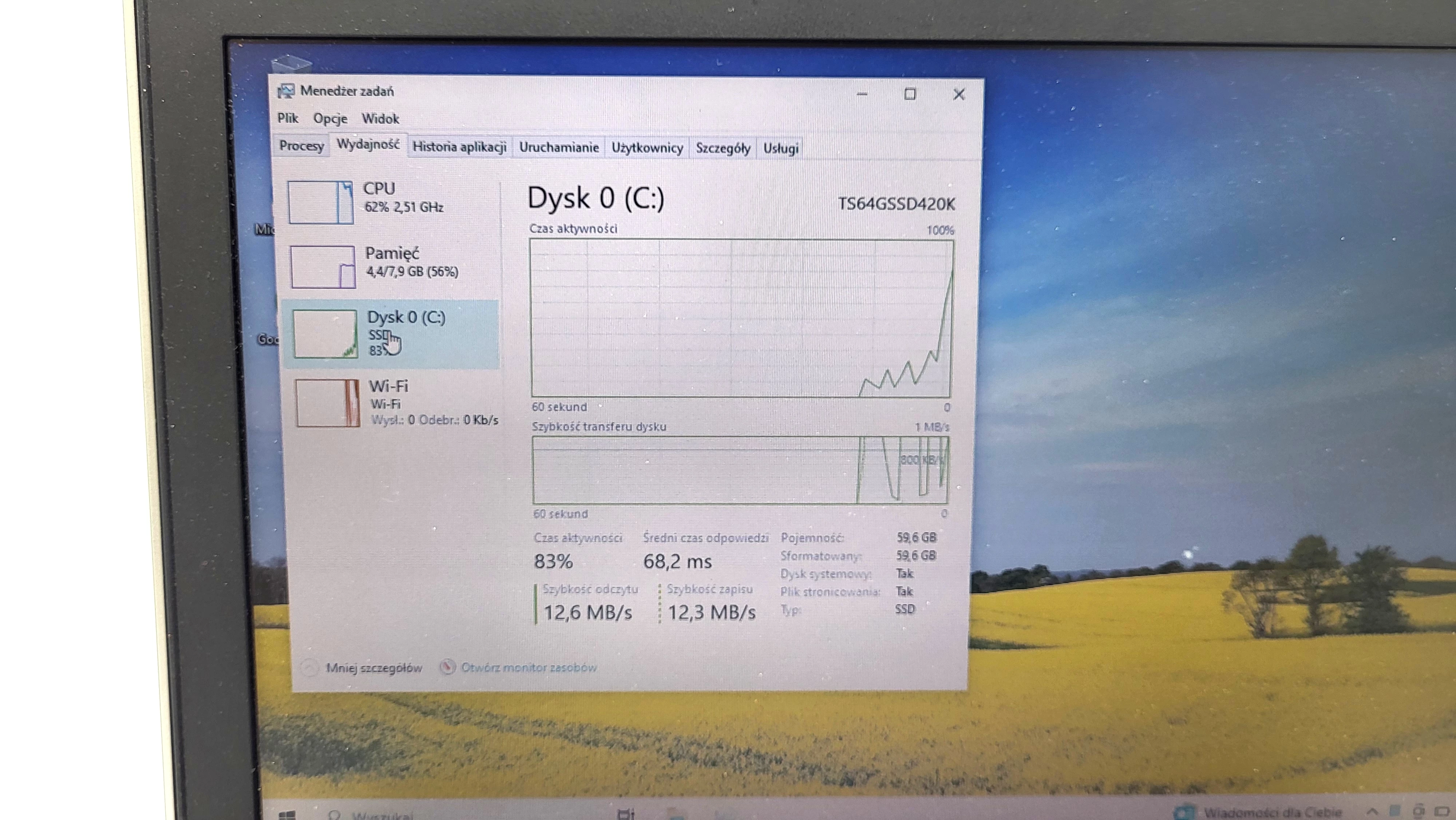Click the Dysk 0 (C:) heading
The width and height of the screenshot is (1456, 820).
pos(596,198)
